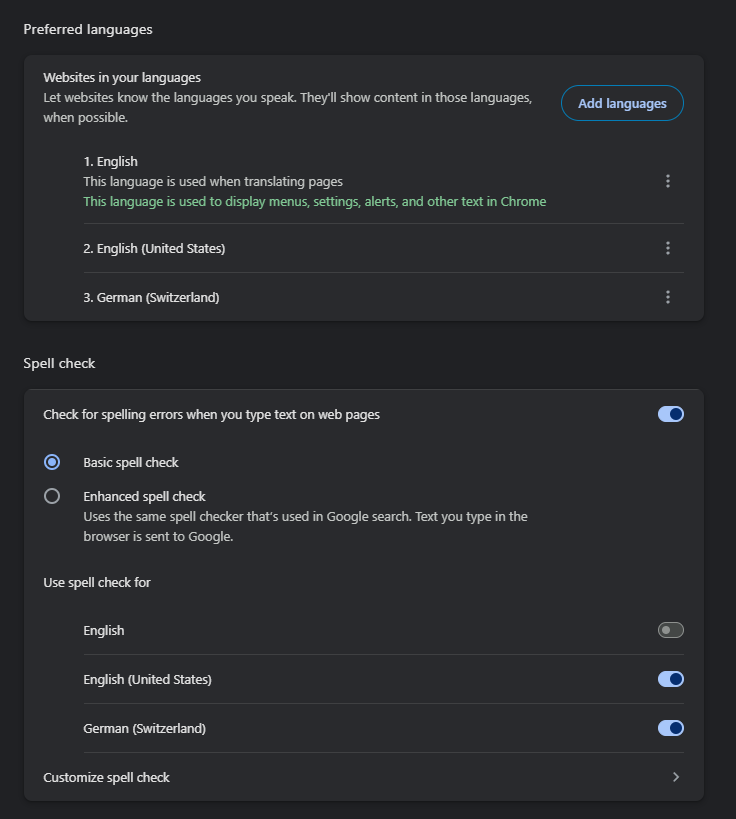This screenshot has width=736, height=819.
Task: Disable spell checking on web pages toggle
Action: point(671,414)
